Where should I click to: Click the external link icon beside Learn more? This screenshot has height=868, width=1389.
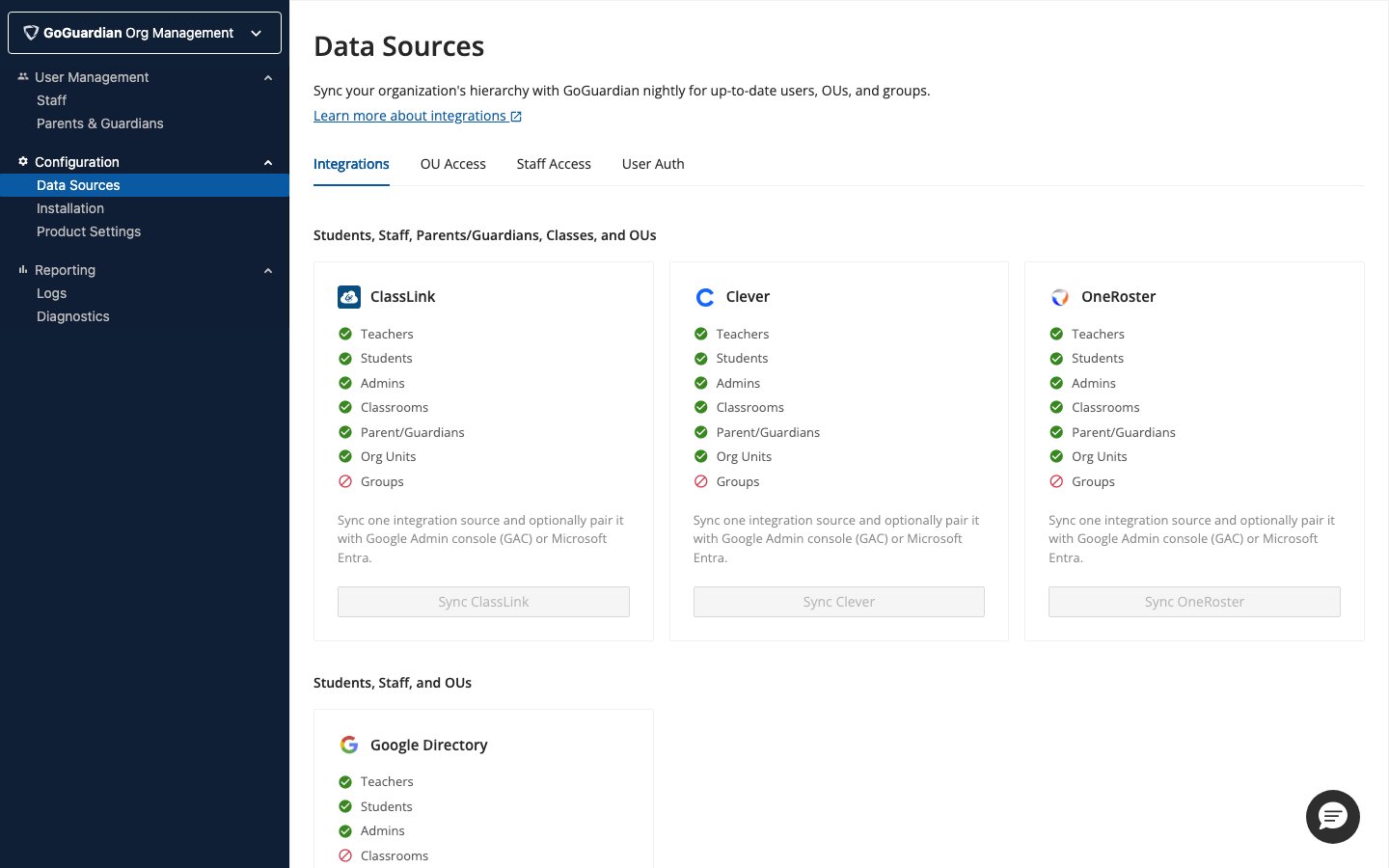(x=516, y=117)
